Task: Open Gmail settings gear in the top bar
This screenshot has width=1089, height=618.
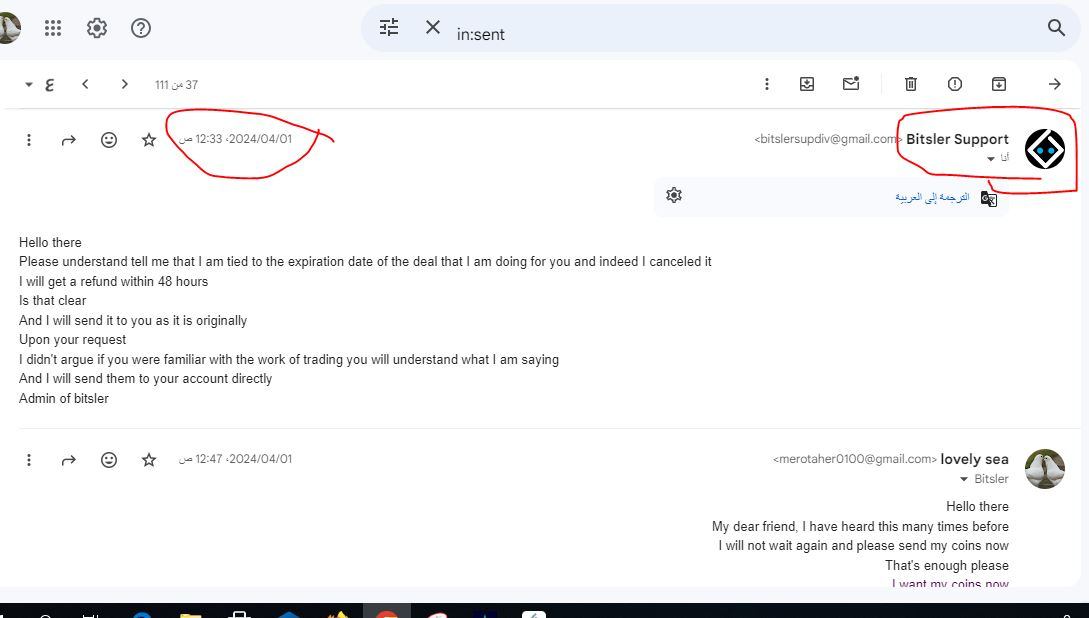Action: (97, 28)
